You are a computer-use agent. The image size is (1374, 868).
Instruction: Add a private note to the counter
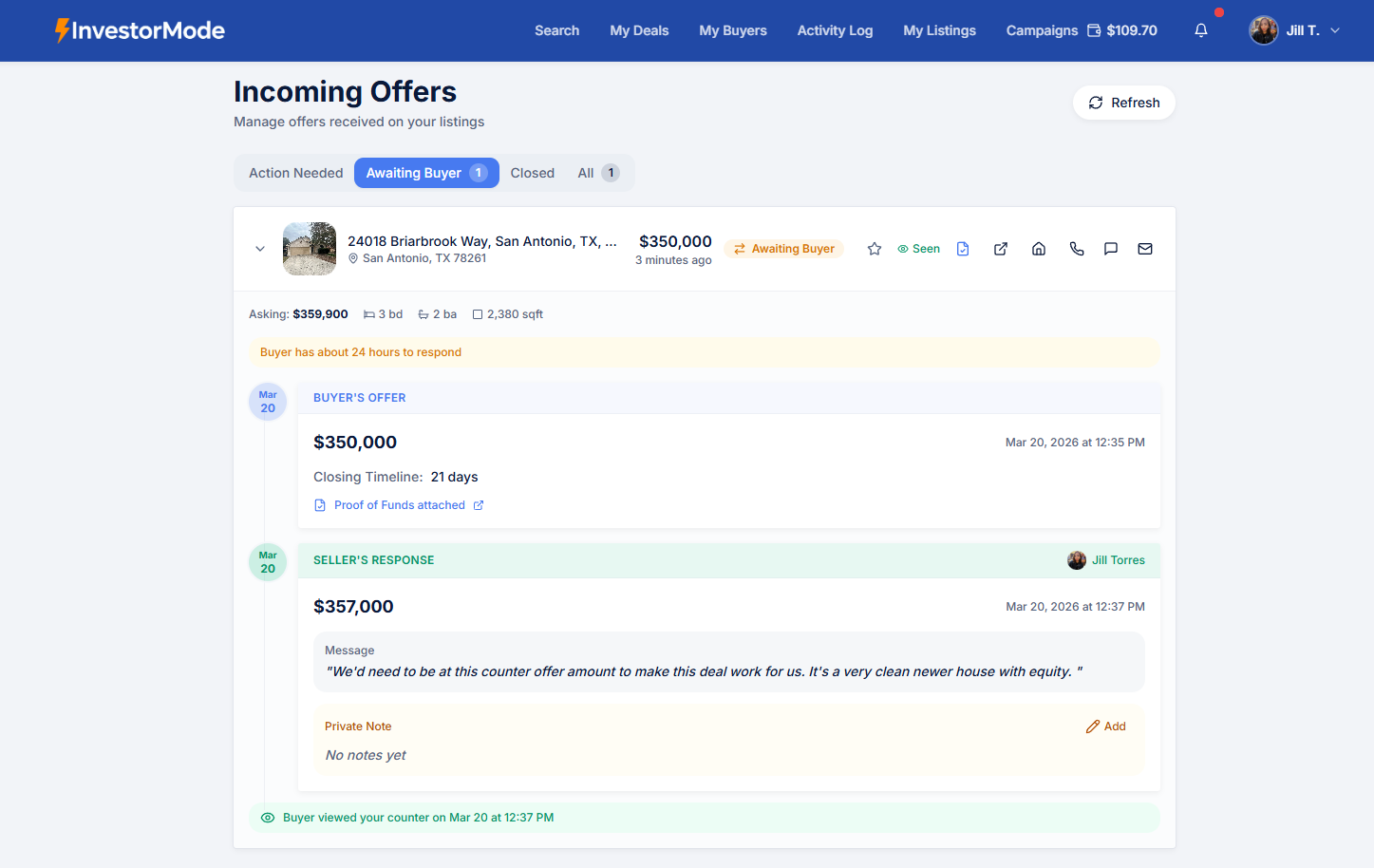tap(1105, 726)
